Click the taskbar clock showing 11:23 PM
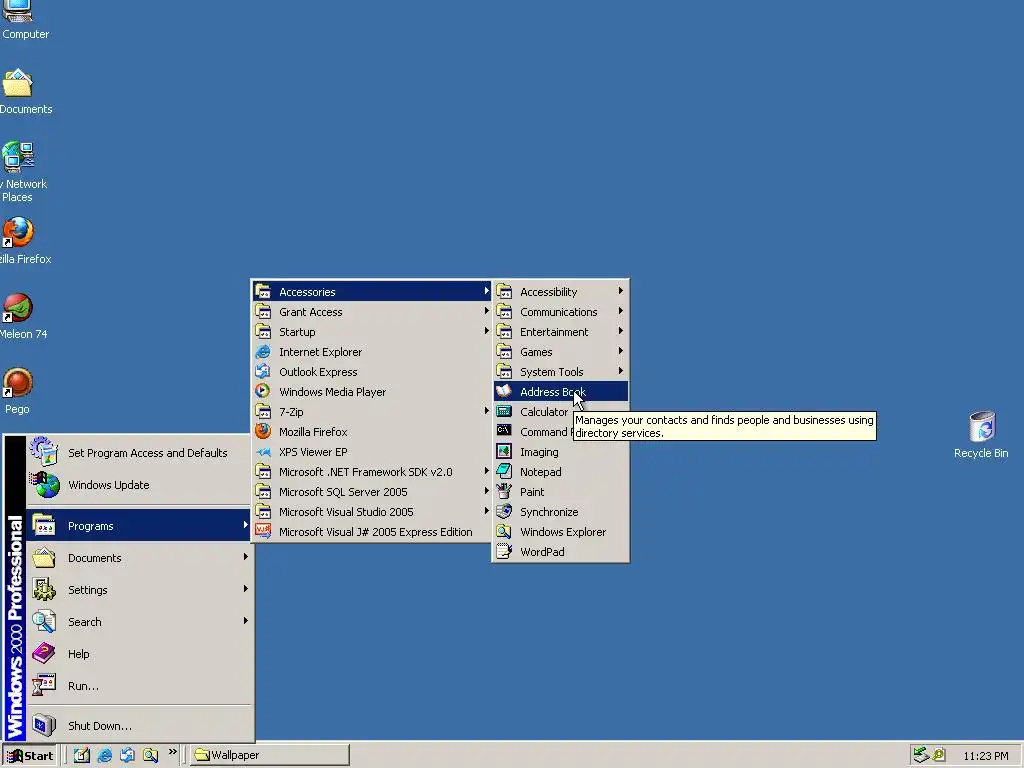 click(x=985, y=756)
